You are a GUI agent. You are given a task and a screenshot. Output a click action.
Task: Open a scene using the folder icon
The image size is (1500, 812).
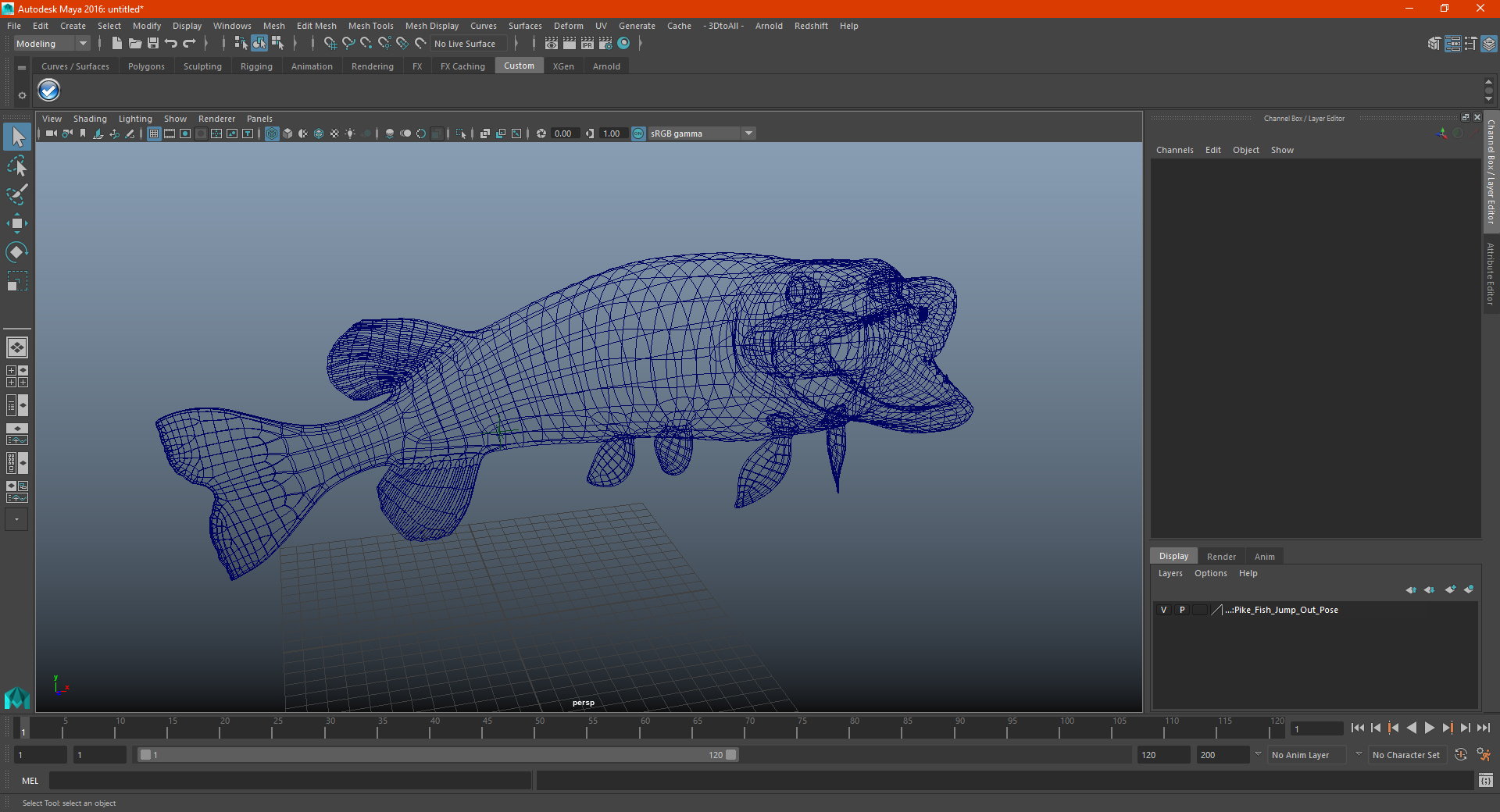click(x=134, y=44)
